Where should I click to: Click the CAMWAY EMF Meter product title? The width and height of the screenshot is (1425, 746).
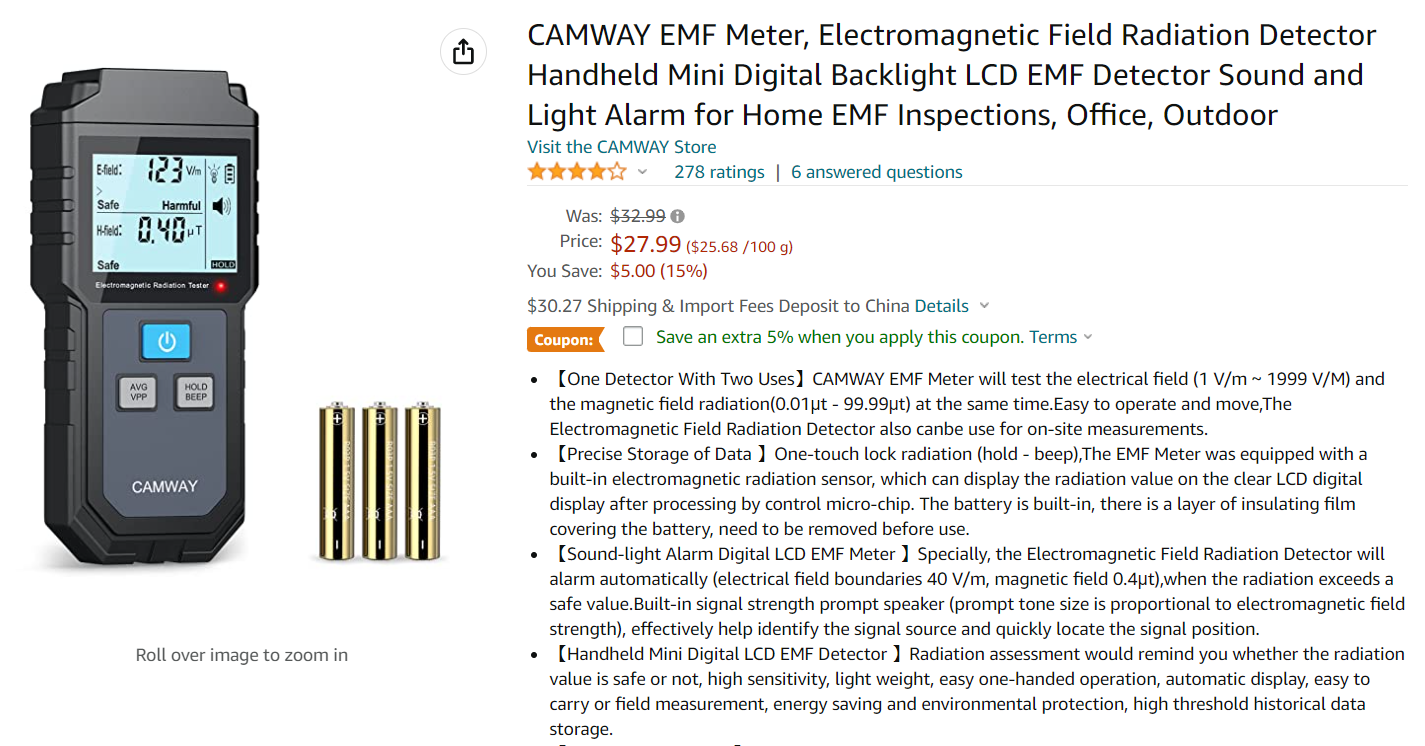tap(952, 75)
